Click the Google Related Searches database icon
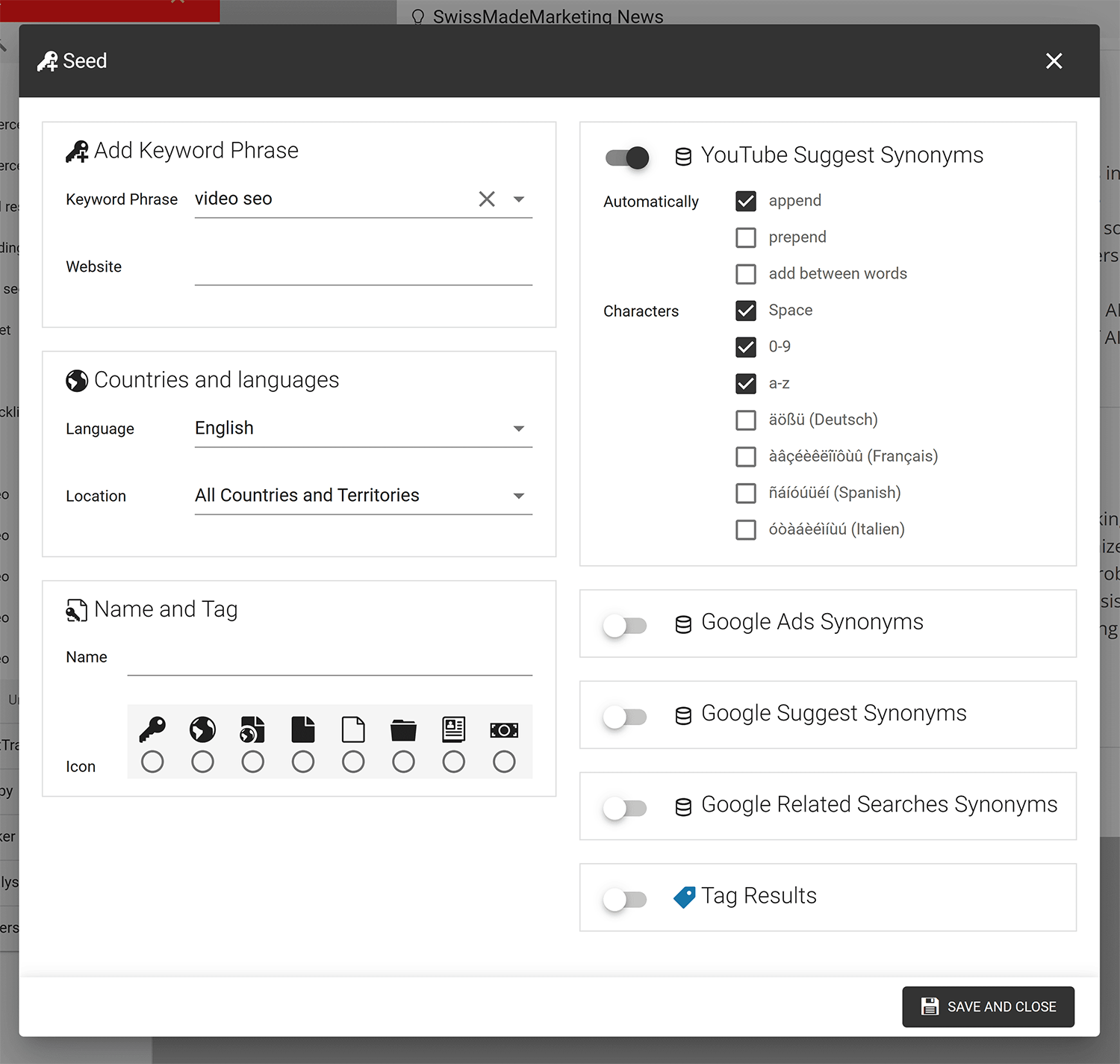Image resolution: width=1120 pixels, height=1064 pixels. point(683,807)
